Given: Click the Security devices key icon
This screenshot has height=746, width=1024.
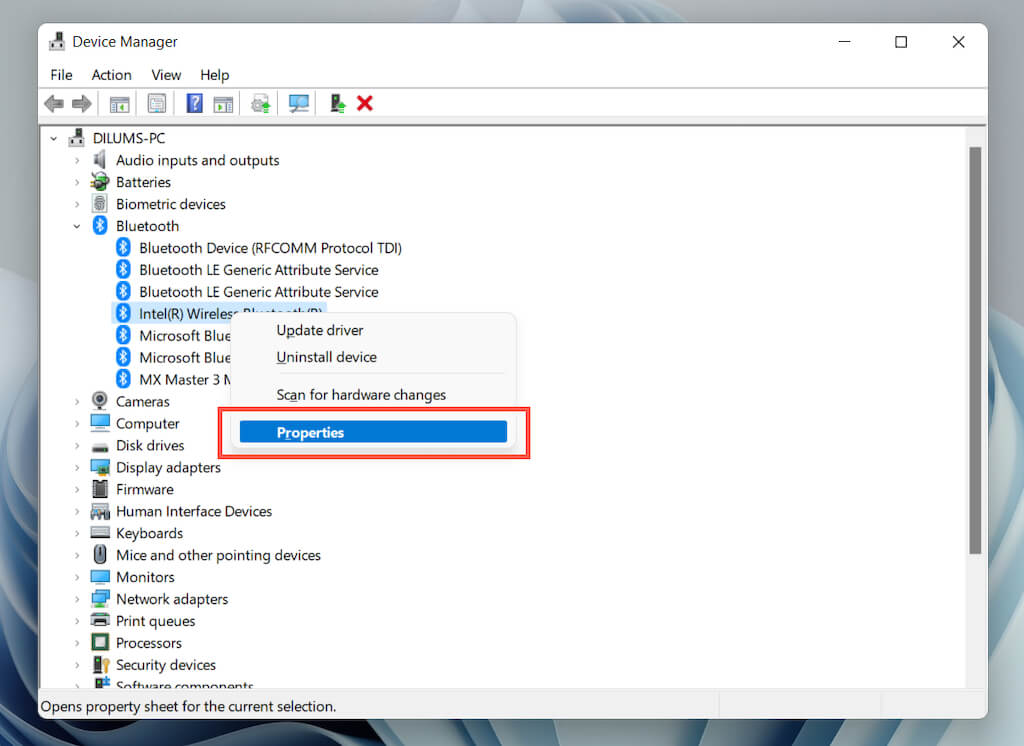Looking at the screenshot, I should (101, 664).
